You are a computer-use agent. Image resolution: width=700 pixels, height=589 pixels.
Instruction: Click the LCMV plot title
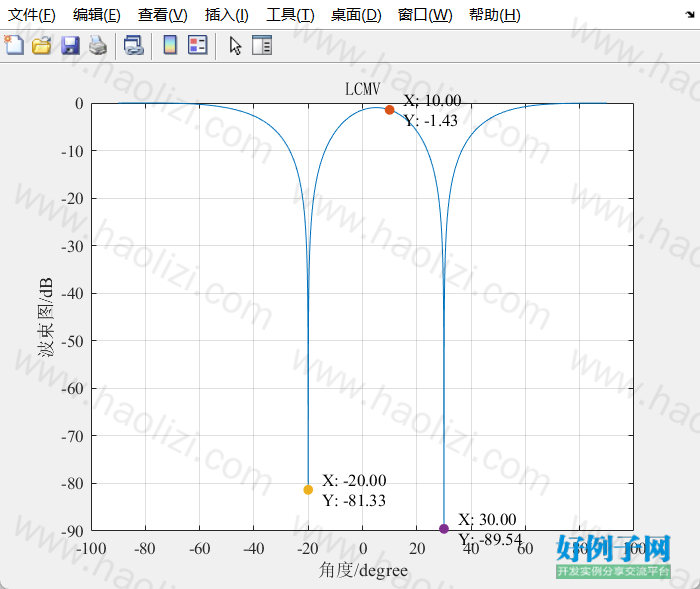[362, 89]
